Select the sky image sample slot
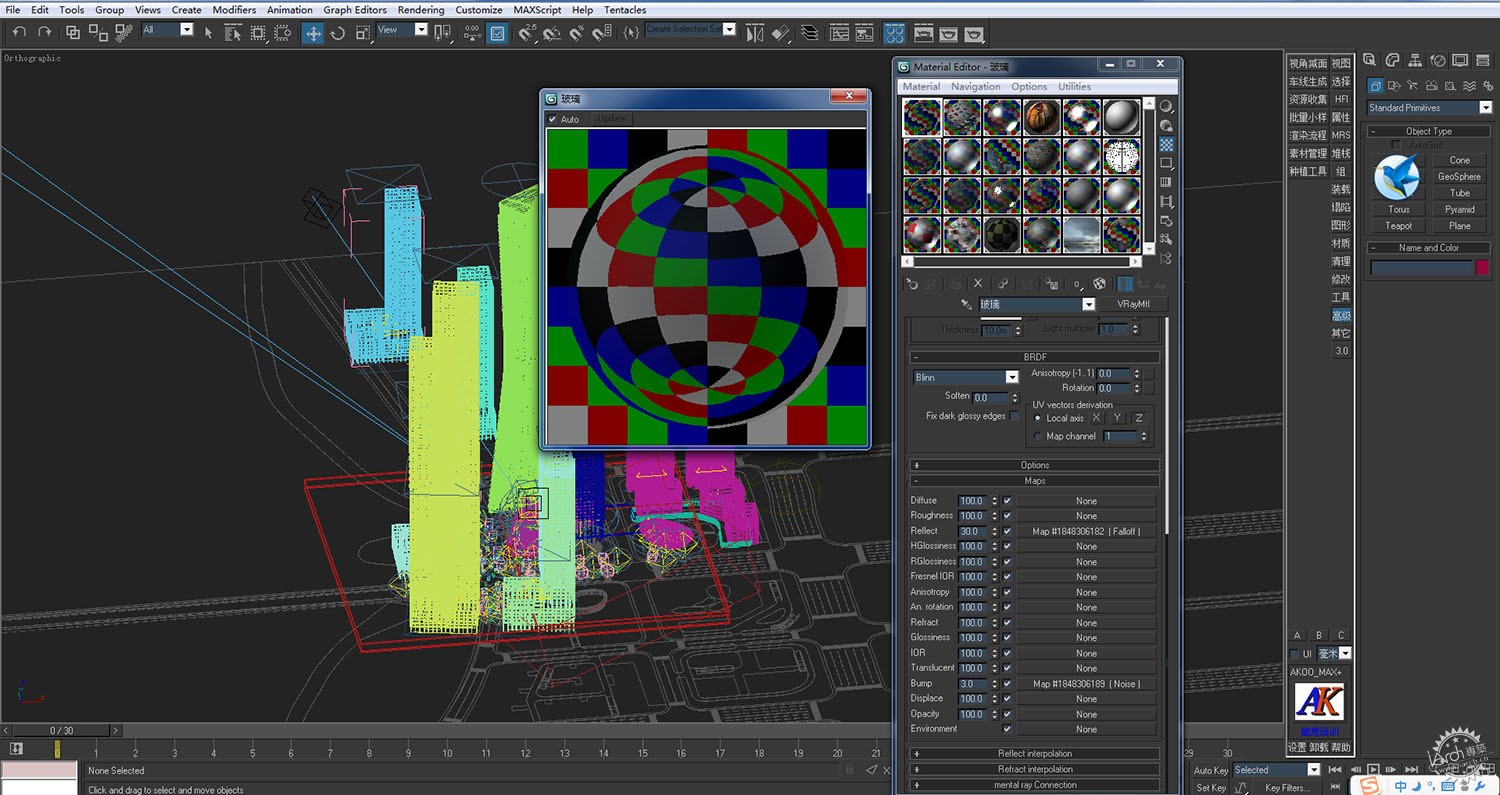Viewport: 1500px width, 795px height. pyautogui.click(x=1082, y=233)
